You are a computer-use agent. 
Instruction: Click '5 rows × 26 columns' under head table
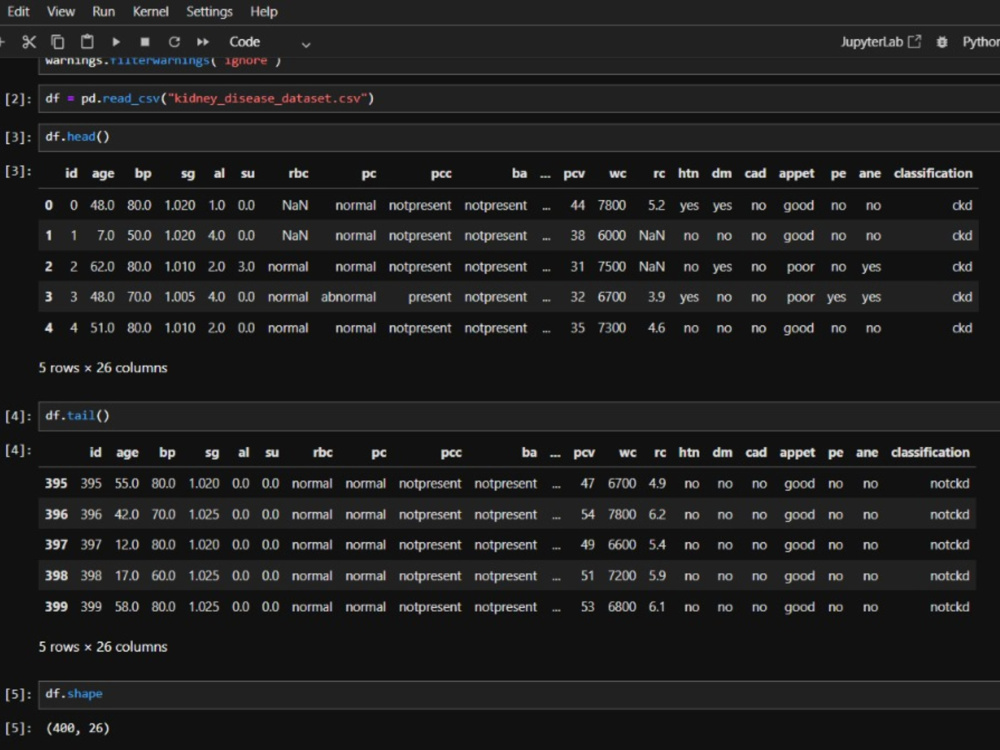[x=103, y=368]
